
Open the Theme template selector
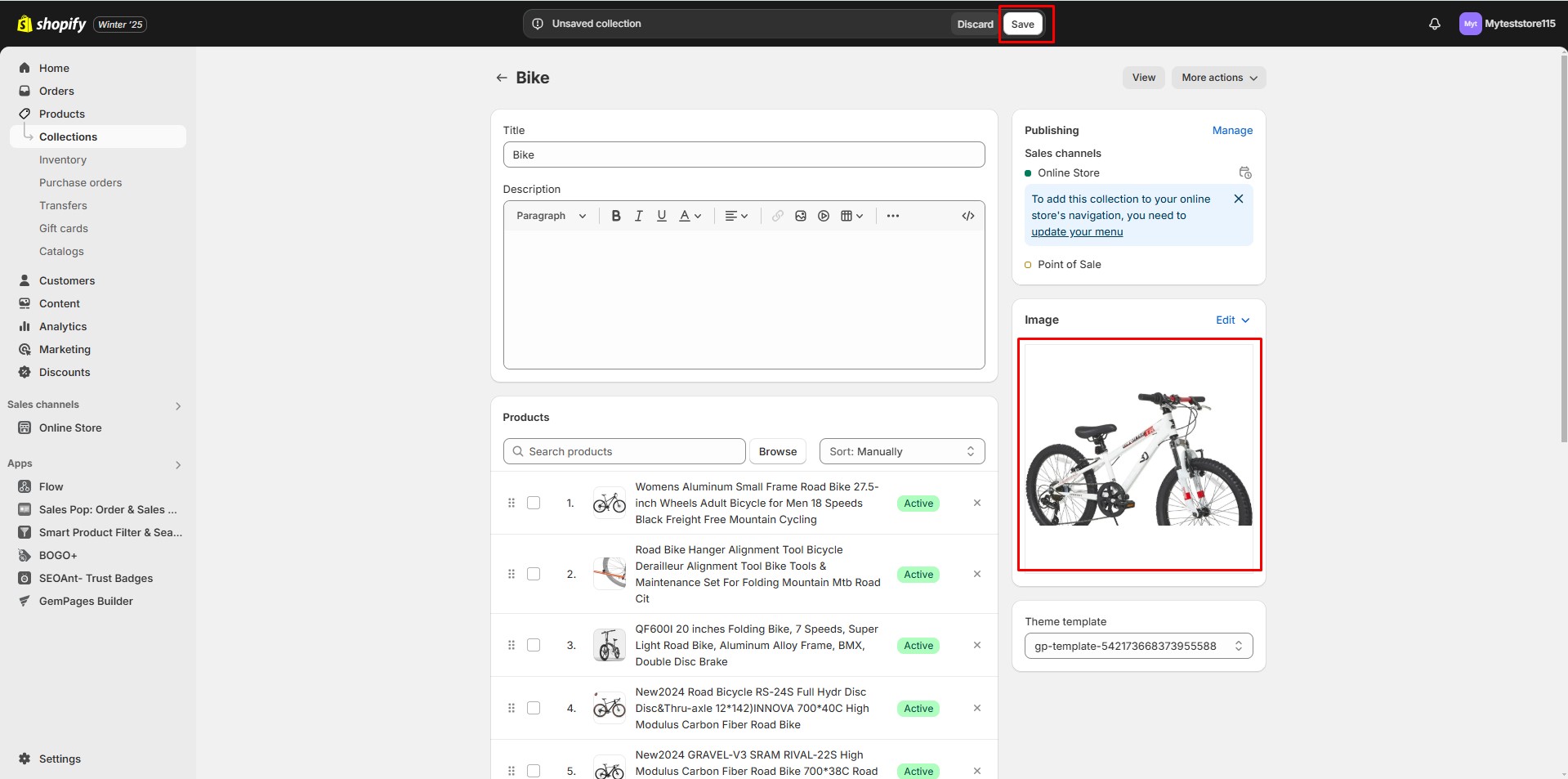(x=1138, y=646)
